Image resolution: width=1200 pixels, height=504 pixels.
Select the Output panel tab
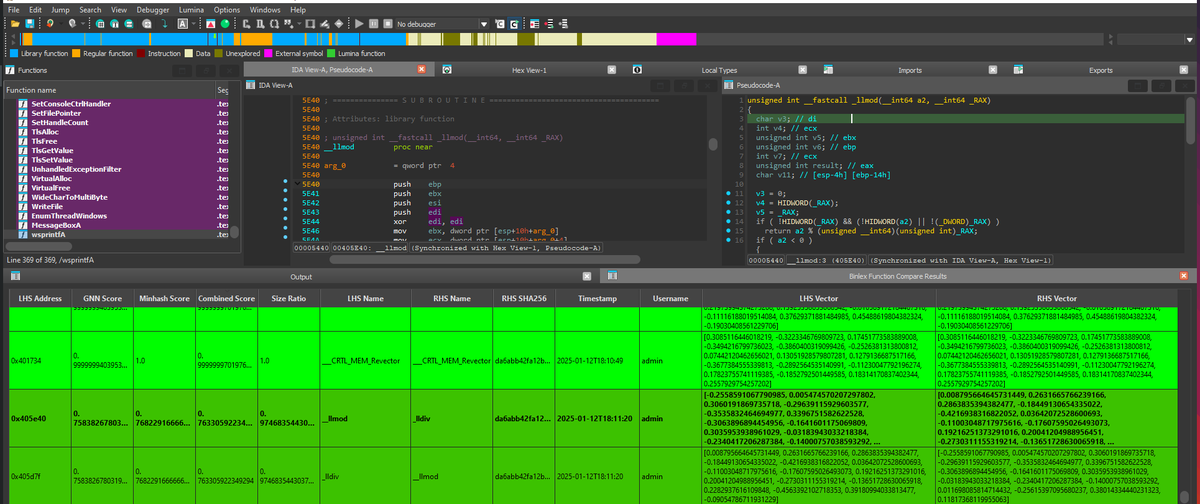[301, 276]
